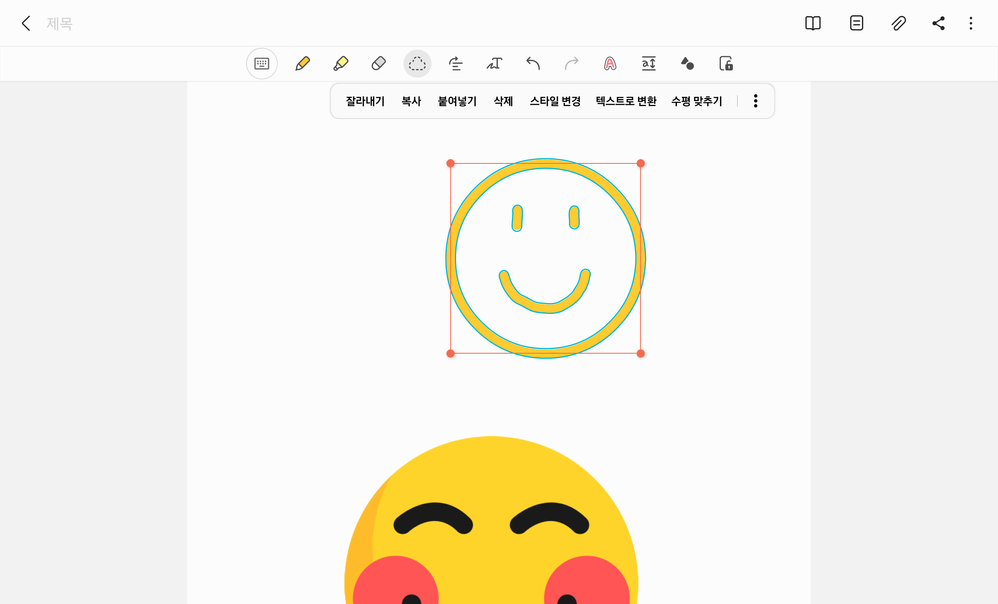
Task: Click the hand-drawn smiley's mouth stroke
Action: 545,309
